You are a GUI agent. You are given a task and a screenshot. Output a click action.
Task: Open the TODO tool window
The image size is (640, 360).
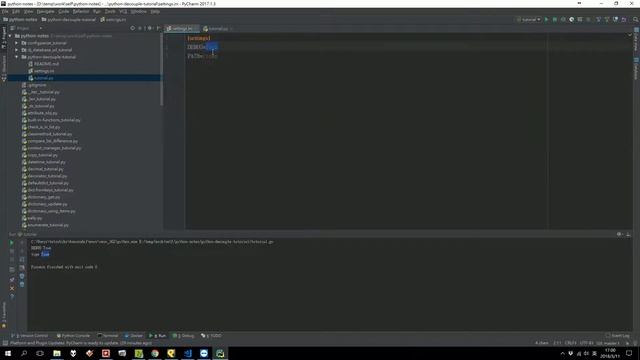tap(211, 336)
